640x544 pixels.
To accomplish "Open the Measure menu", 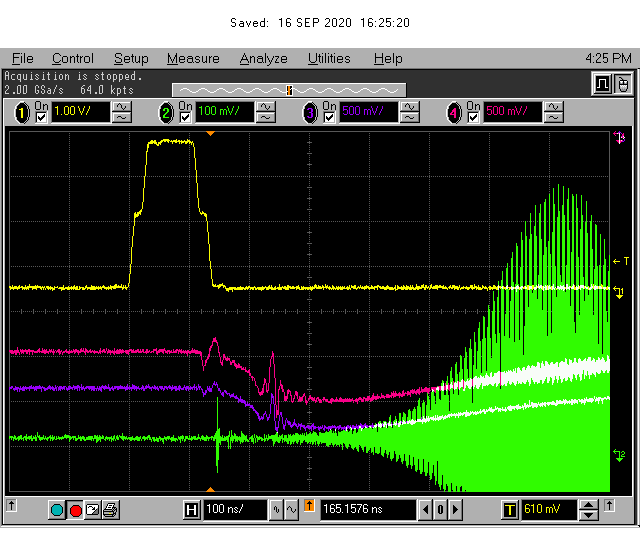I will coord(193,59).
